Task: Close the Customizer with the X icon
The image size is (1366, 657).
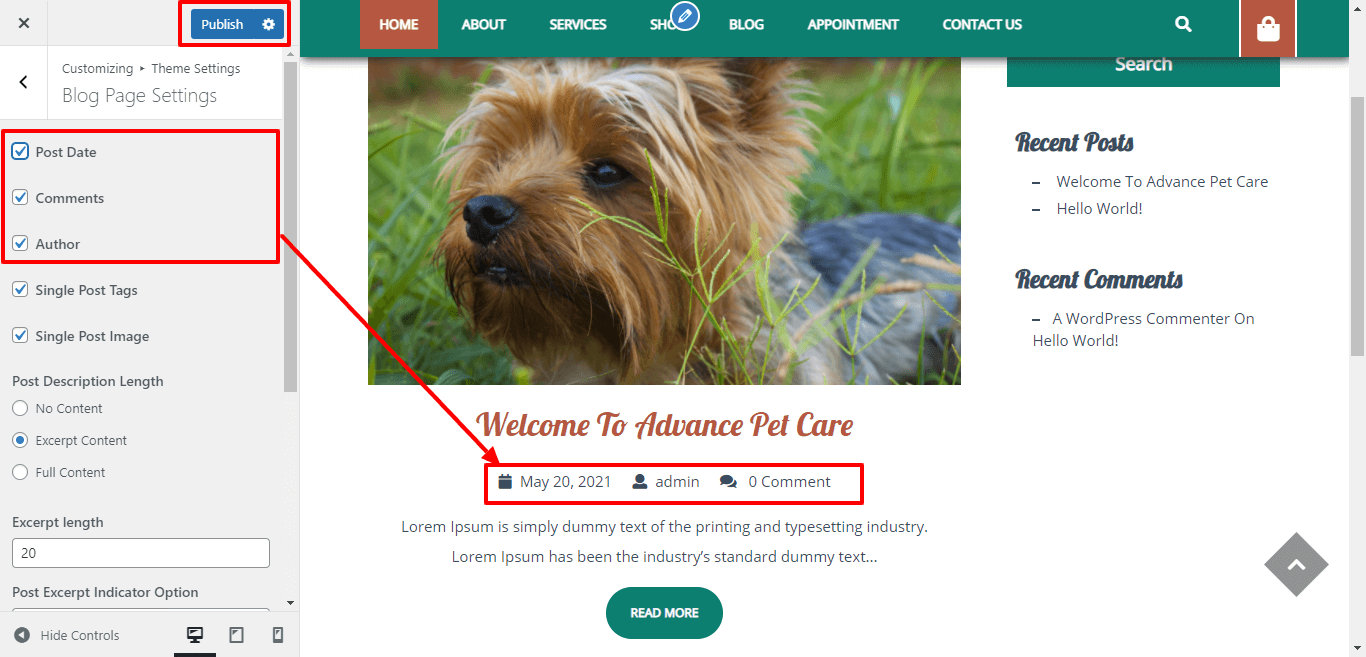Action: click(24, 23)
